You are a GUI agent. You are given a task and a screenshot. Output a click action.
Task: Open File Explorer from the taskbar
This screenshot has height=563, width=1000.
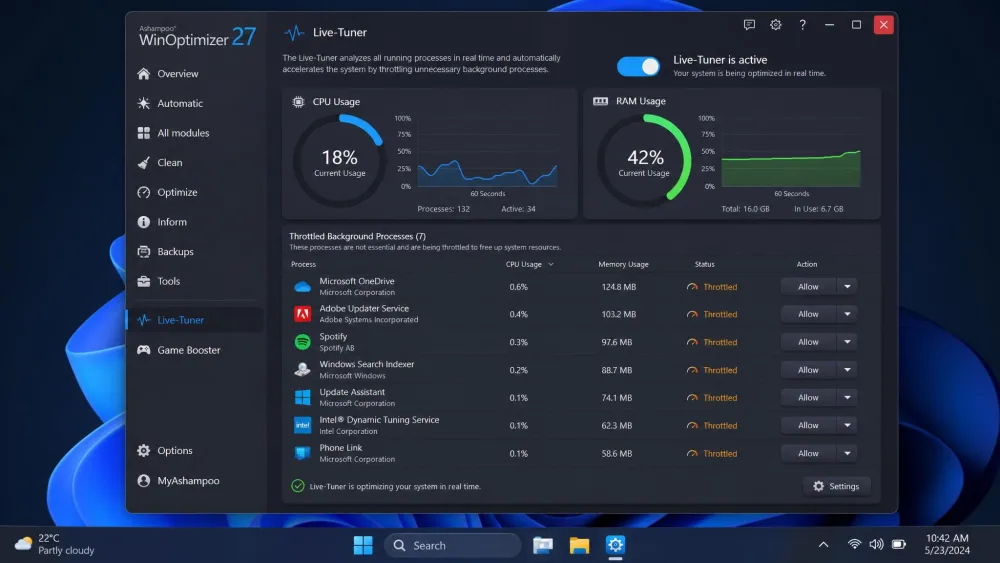point(579,545)
